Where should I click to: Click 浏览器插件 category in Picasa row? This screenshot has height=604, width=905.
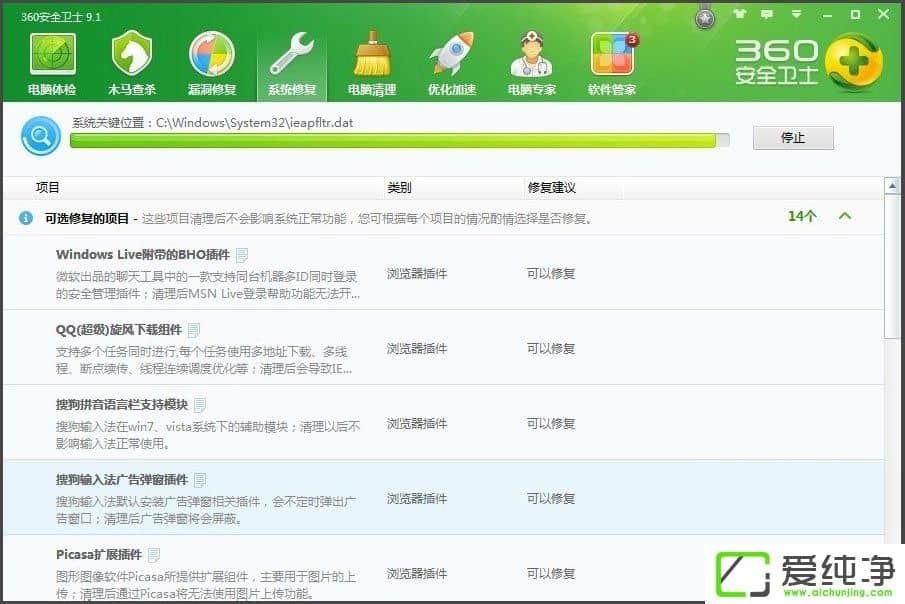pyautogui.click(x=417, y=574)
